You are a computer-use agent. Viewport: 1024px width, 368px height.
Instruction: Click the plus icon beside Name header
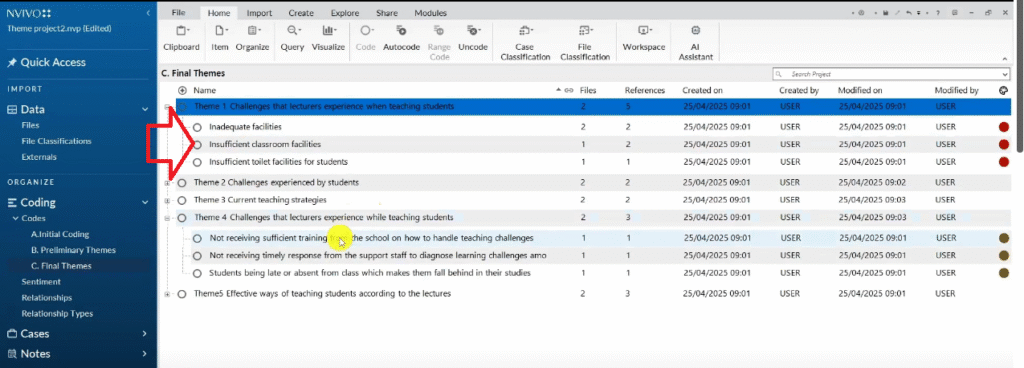pos(182,91)
